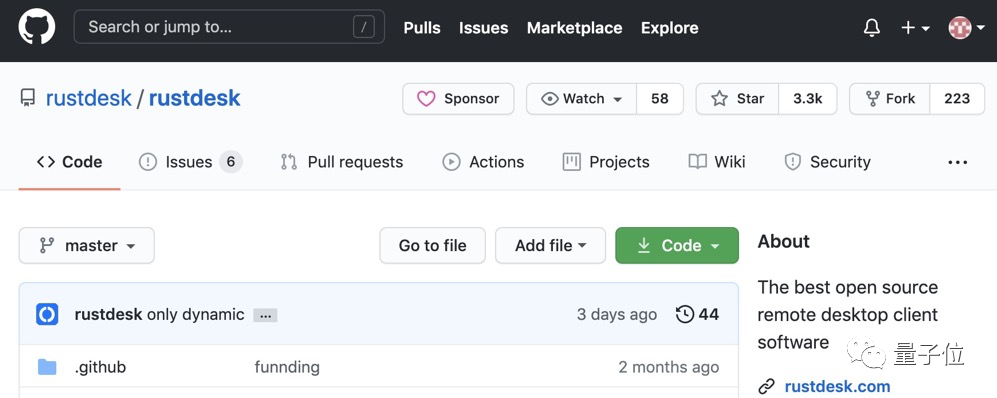Open the Actions tab
Viewport: 997px width, 398px height.
coord(483,162)
